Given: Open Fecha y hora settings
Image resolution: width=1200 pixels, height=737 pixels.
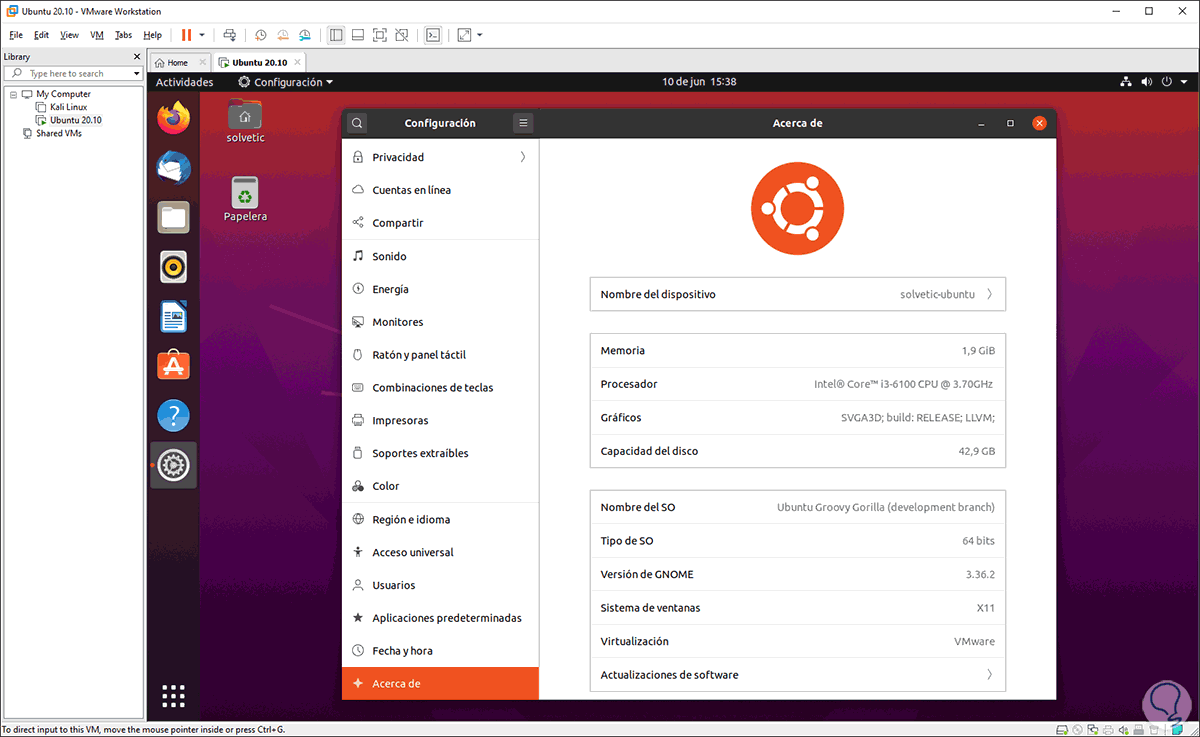Looking at the screenshot, I should (440, 650).
